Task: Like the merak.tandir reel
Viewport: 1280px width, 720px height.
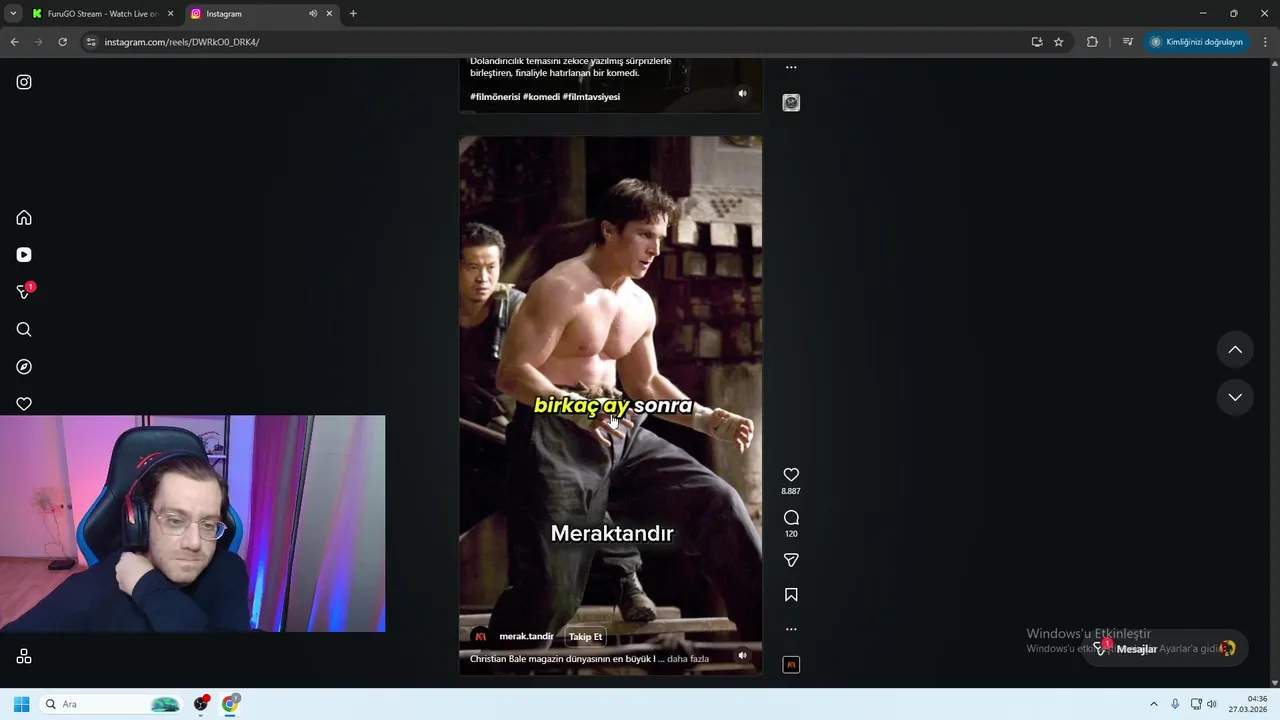Action: point(791,475)
